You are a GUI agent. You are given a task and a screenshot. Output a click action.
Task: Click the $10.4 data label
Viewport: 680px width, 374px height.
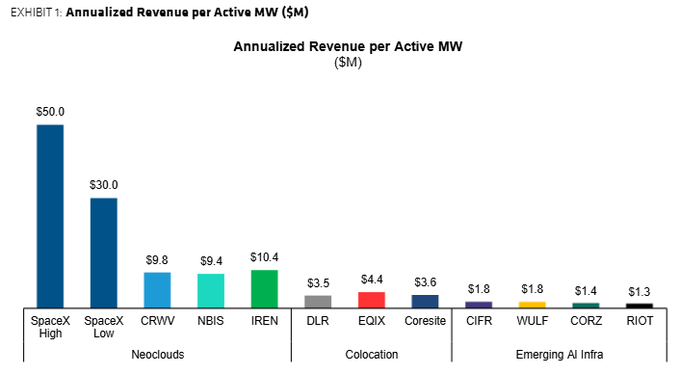(264, 257)
